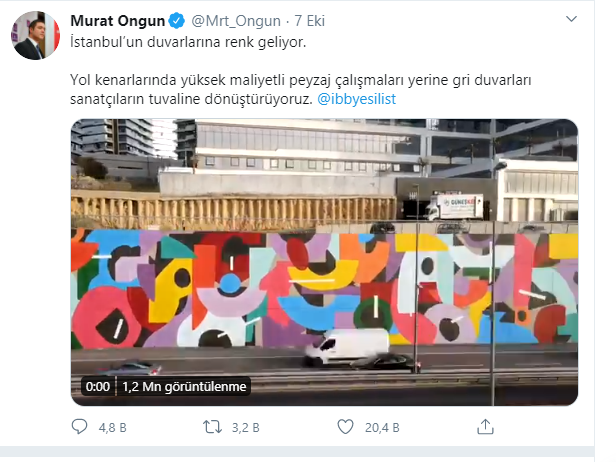Click the 4,8 B reply count
This screenshot has width=616, height=462.
(x=112, y=427)
